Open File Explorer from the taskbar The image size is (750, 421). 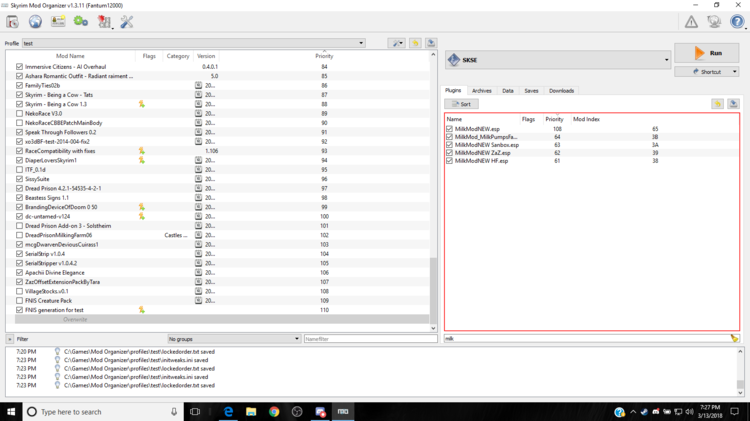click(251, 411)
